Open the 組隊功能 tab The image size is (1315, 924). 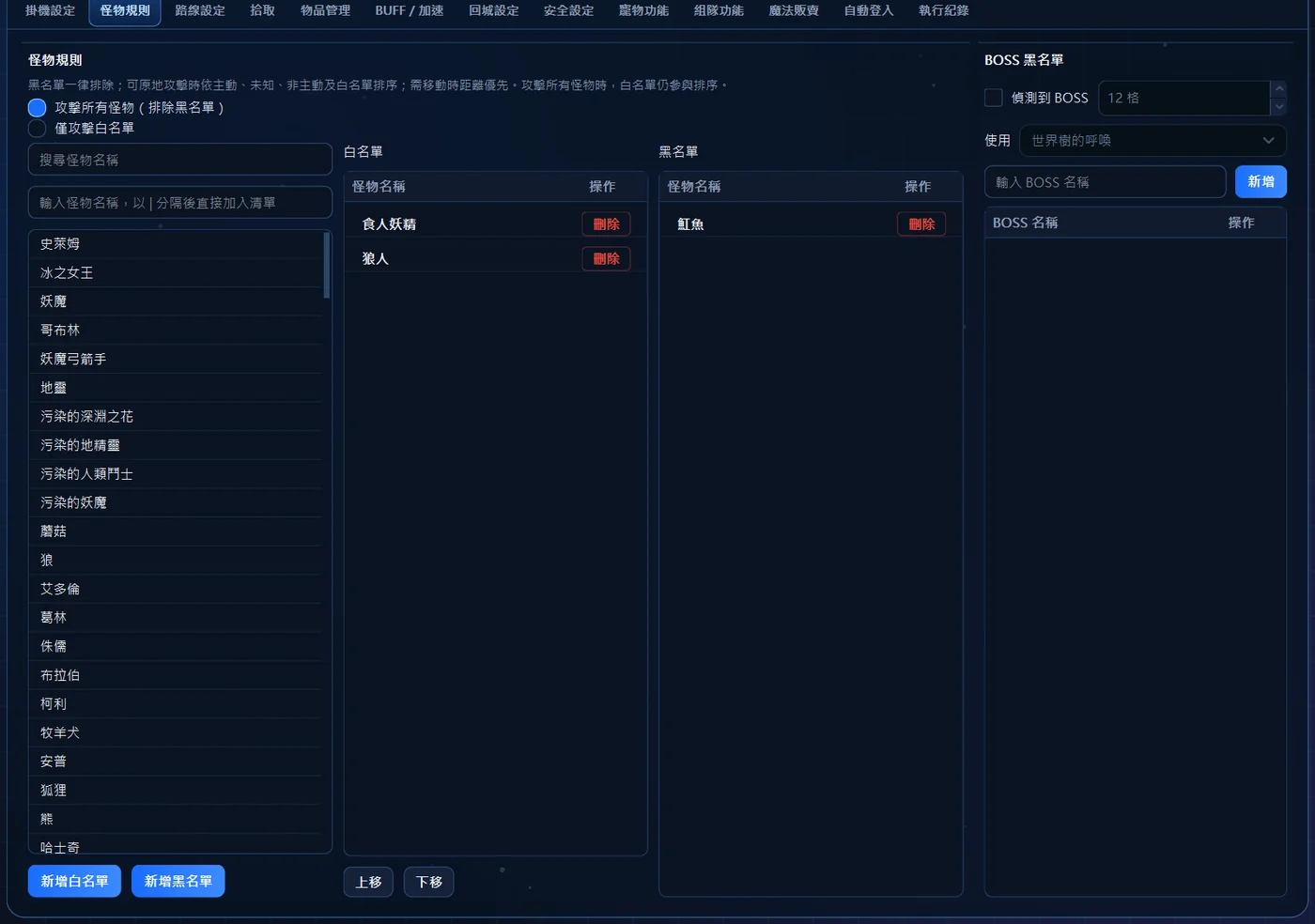coord(719,11)
